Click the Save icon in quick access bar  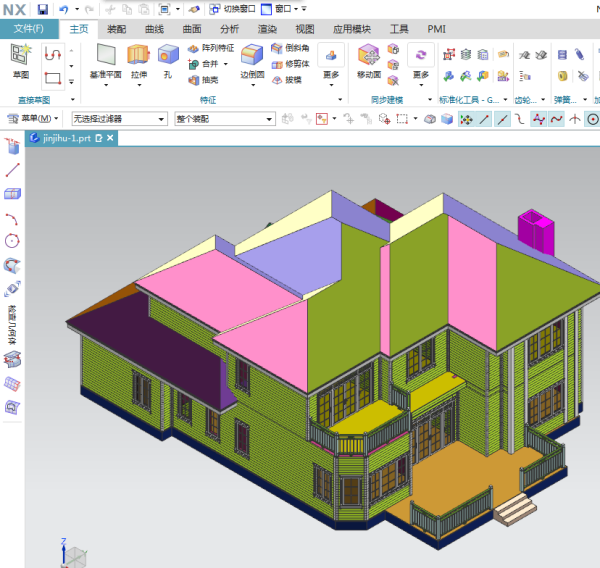click(43, 9)
